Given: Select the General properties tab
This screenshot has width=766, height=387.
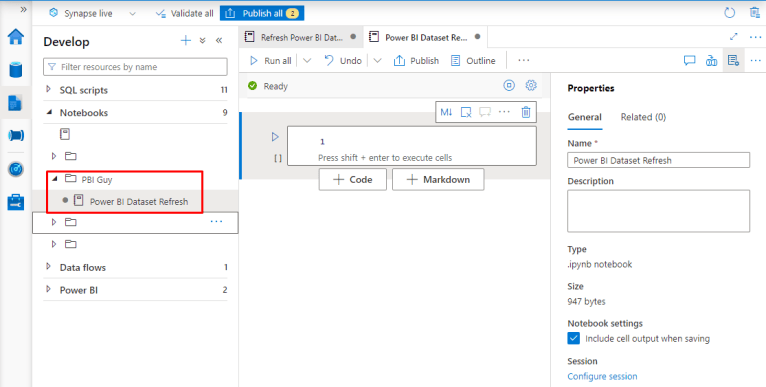Looking at the screenshot, I should click(x=585, y=117).
